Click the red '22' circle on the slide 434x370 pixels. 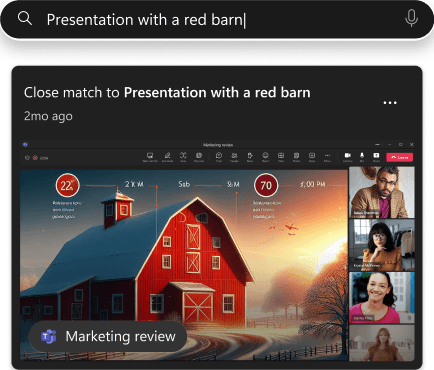click(68, 185)
